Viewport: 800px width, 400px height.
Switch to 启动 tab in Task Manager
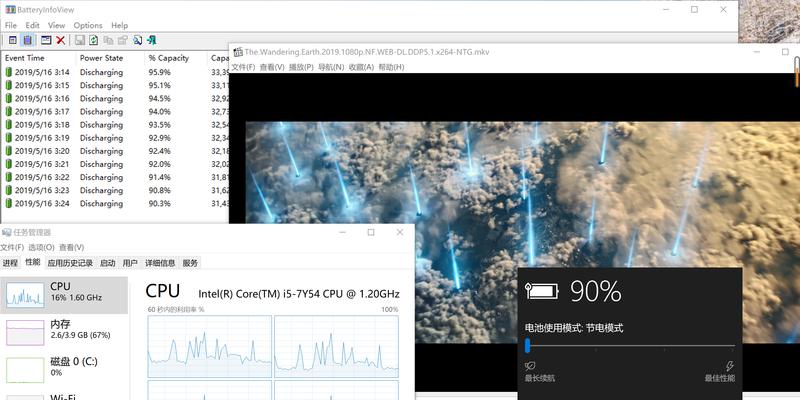108,263
